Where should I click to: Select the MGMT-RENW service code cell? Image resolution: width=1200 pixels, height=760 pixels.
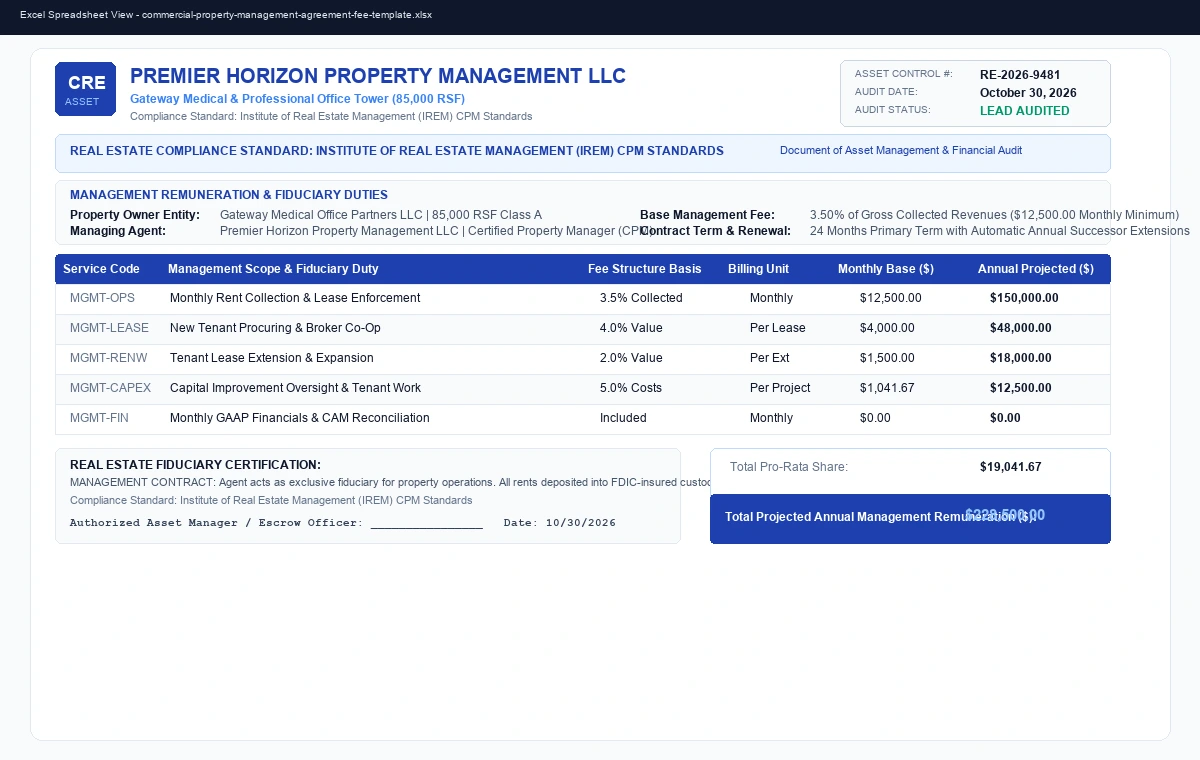(x=108, y=358)
